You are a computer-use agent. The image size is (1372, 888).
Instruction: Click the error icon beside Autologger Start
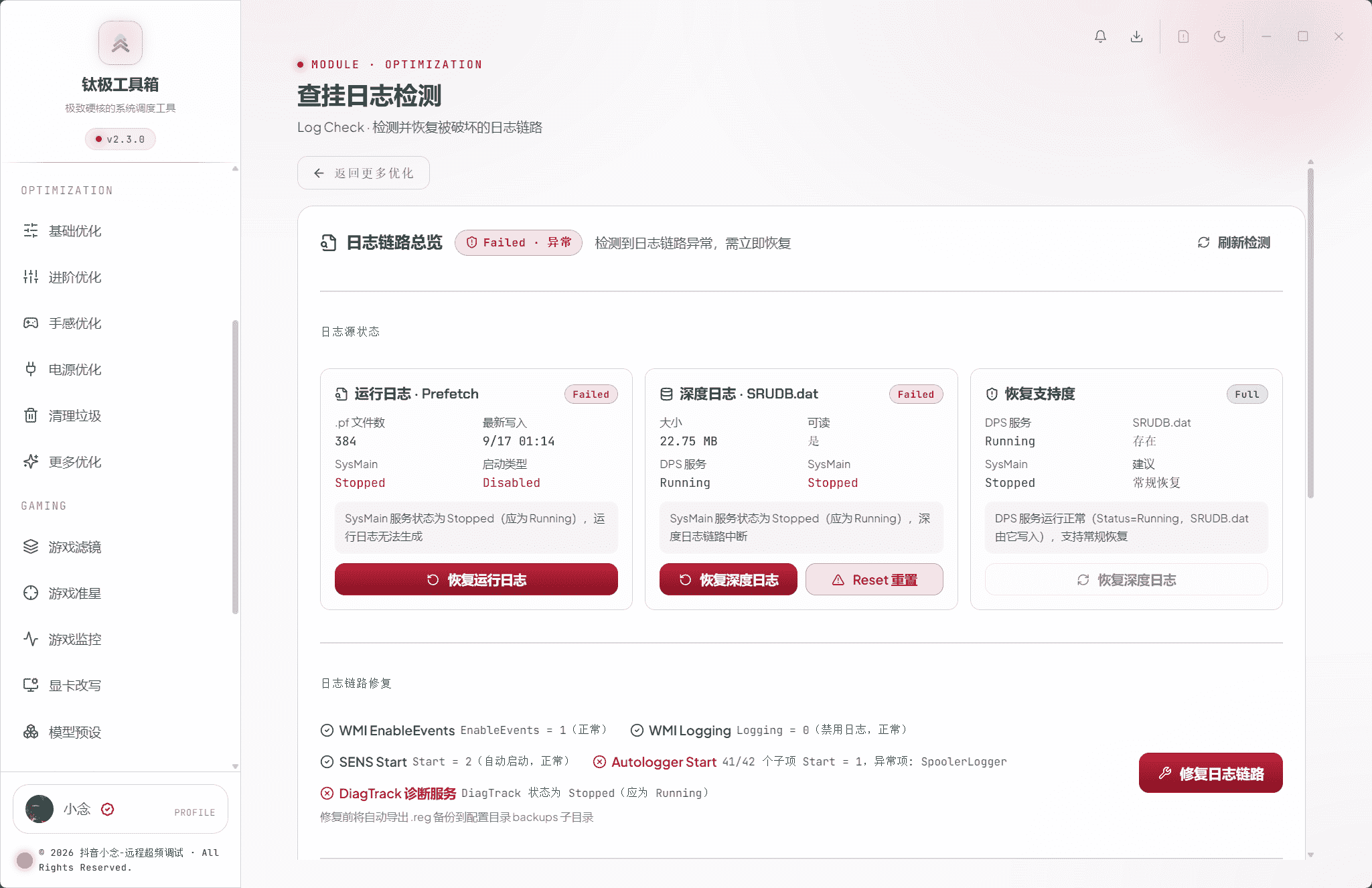(599, 761)
